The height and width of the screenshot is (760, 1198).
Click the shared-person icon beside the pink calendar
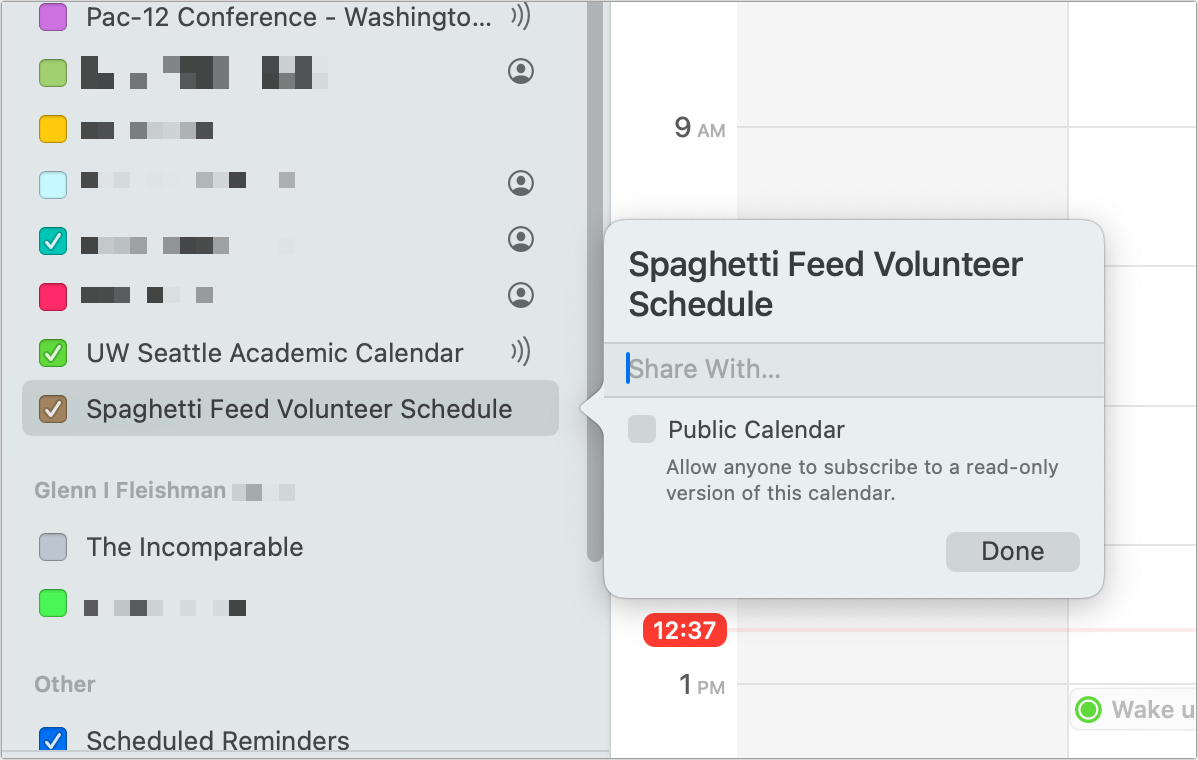(x=521, y=295)
